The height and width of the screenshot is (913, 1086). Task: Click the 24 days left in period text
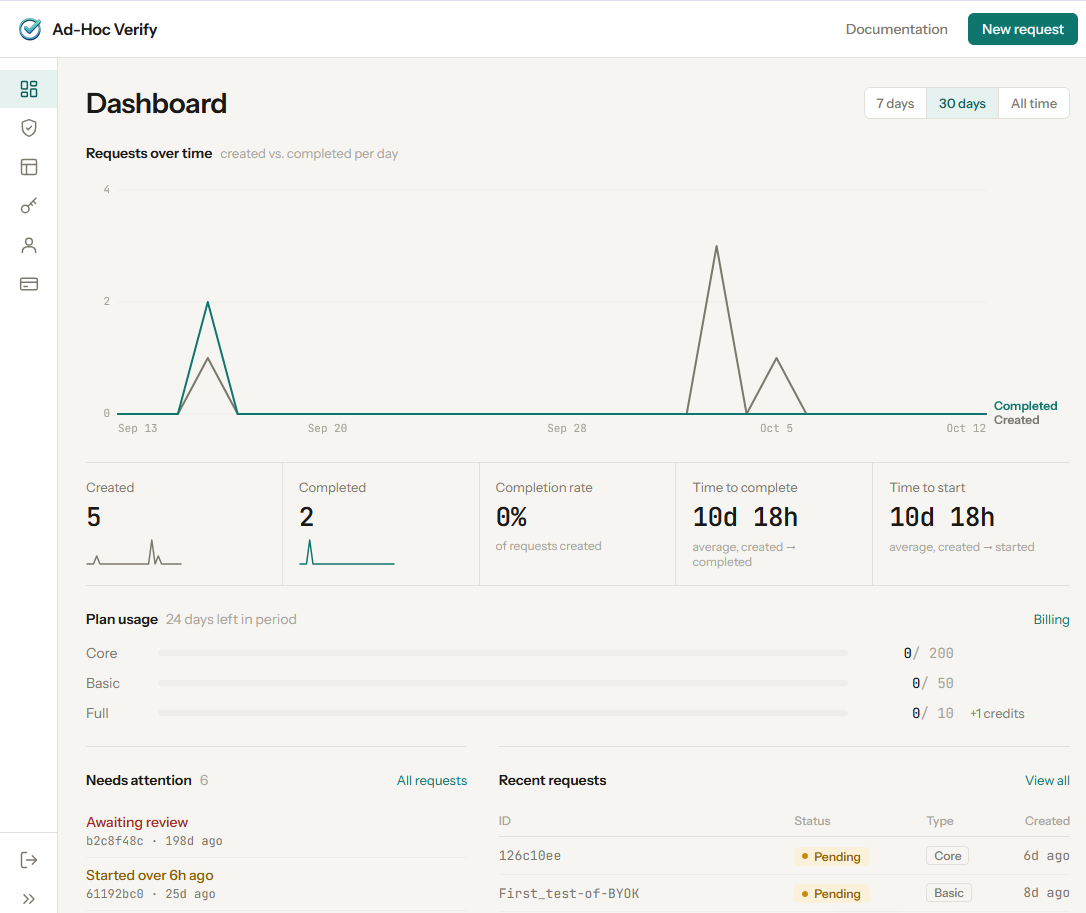point(231,619)
